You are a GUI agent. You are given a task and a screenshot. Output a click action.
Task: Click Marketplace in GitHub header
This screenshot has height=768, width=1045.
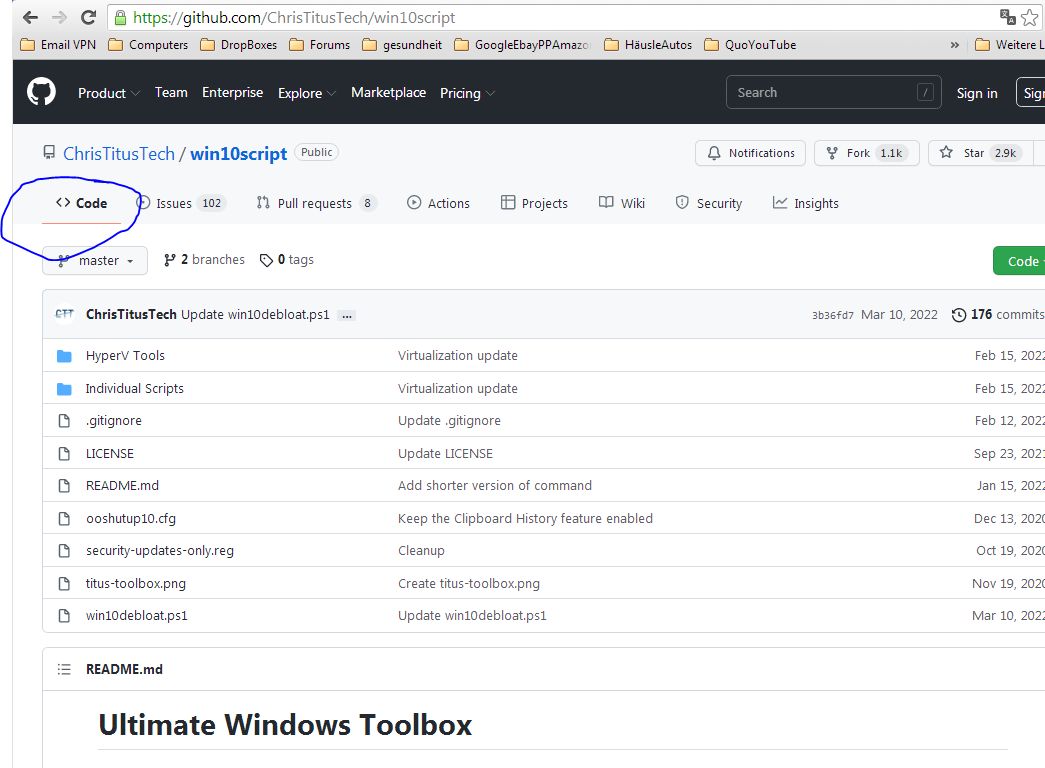point(388,92)
